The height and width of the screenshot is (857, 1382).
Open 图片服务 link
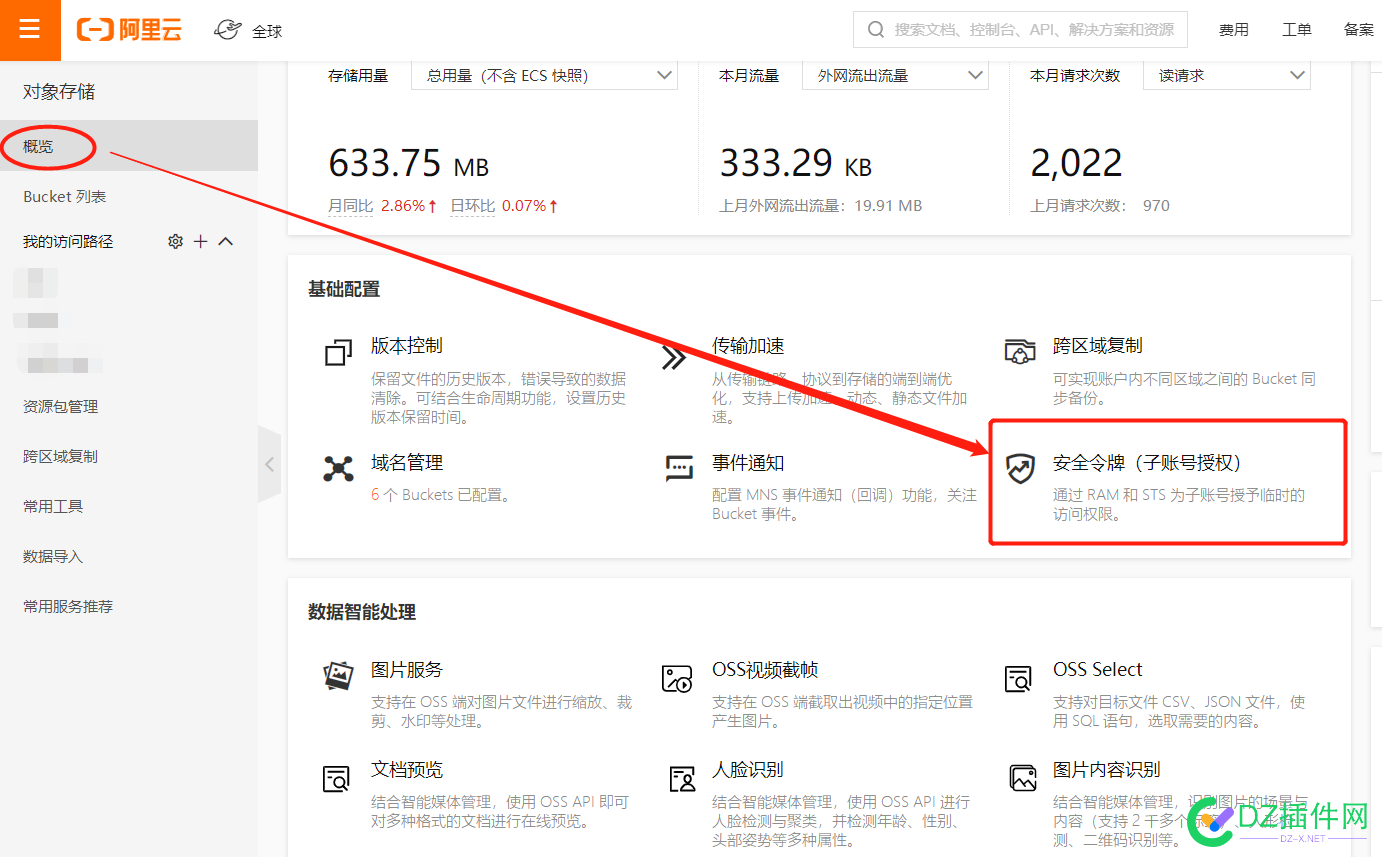point(406,670)
